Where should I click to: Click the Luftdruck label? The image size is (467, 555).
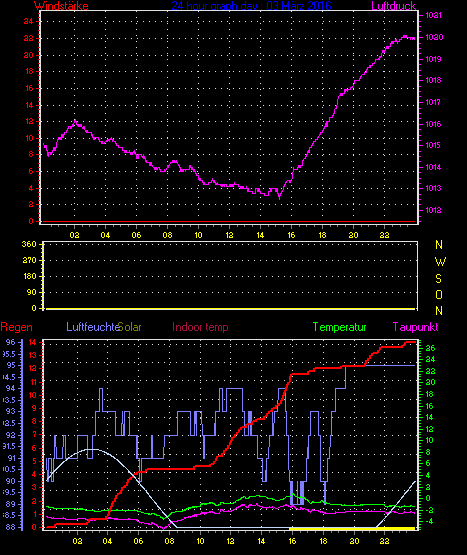pyautogui.click(x=393, y=6)
